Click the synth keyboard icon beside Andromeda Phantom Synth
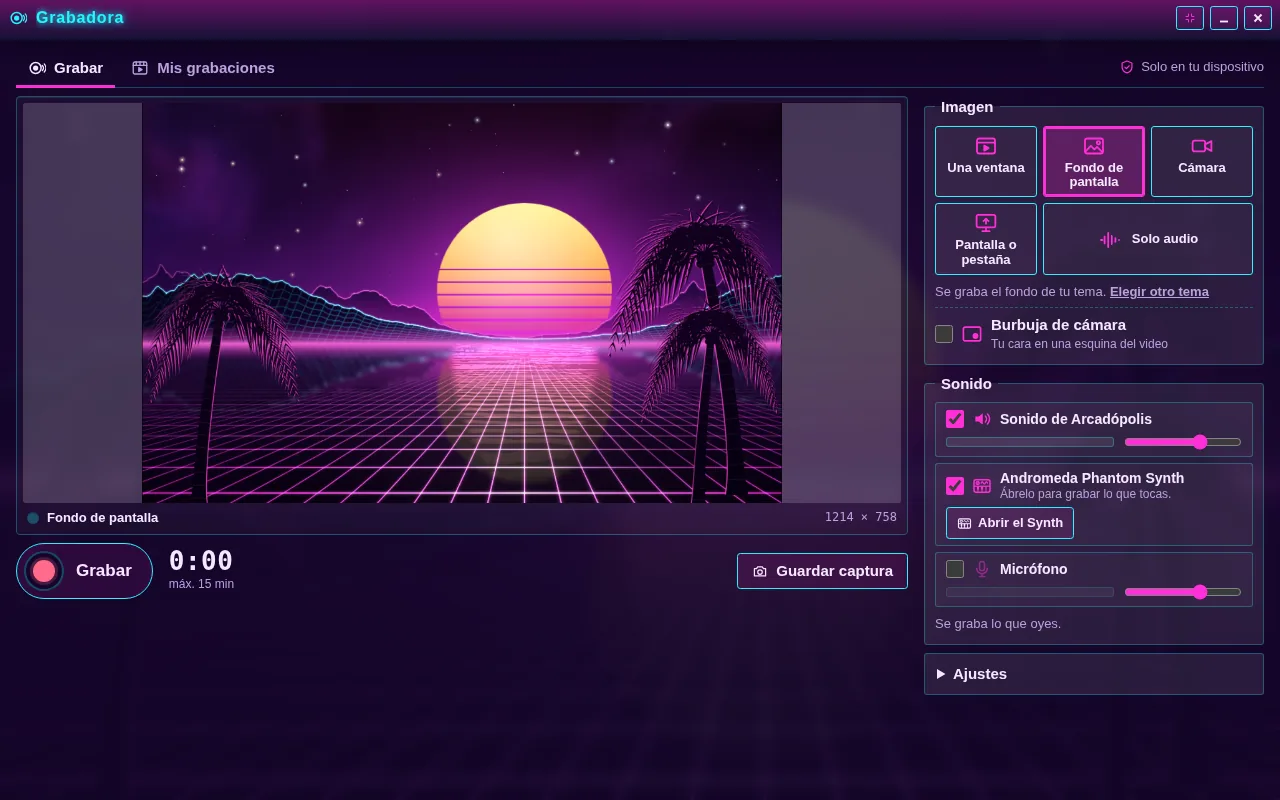Image resolution: width=1280 pixels, height=800 pixels. (x=982, y=486)
